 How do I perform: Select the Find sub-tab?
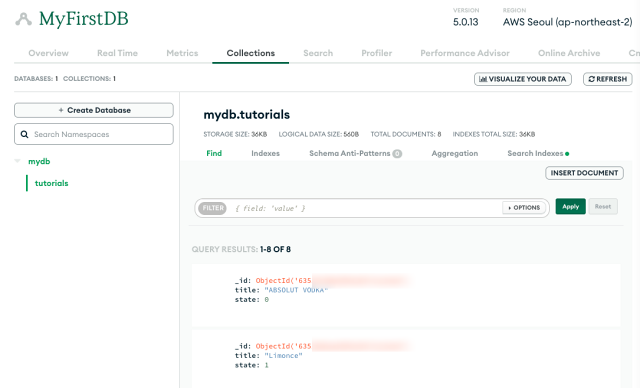click(214, 153)
